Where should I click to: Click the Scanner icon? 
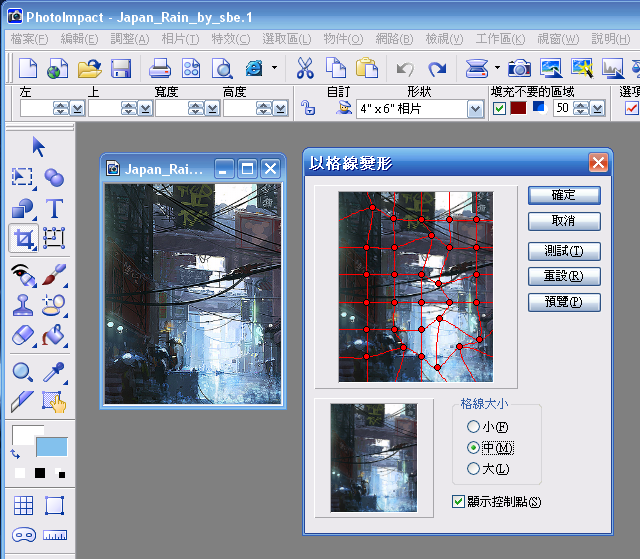point(477,68)
